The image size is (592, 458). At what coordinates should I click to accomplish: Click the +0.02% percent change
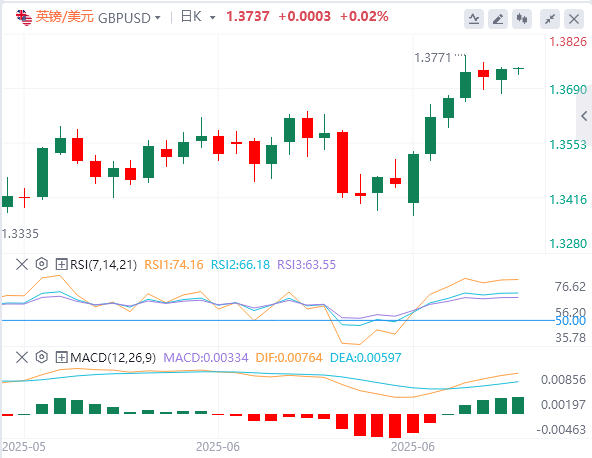tap(364, 16)
